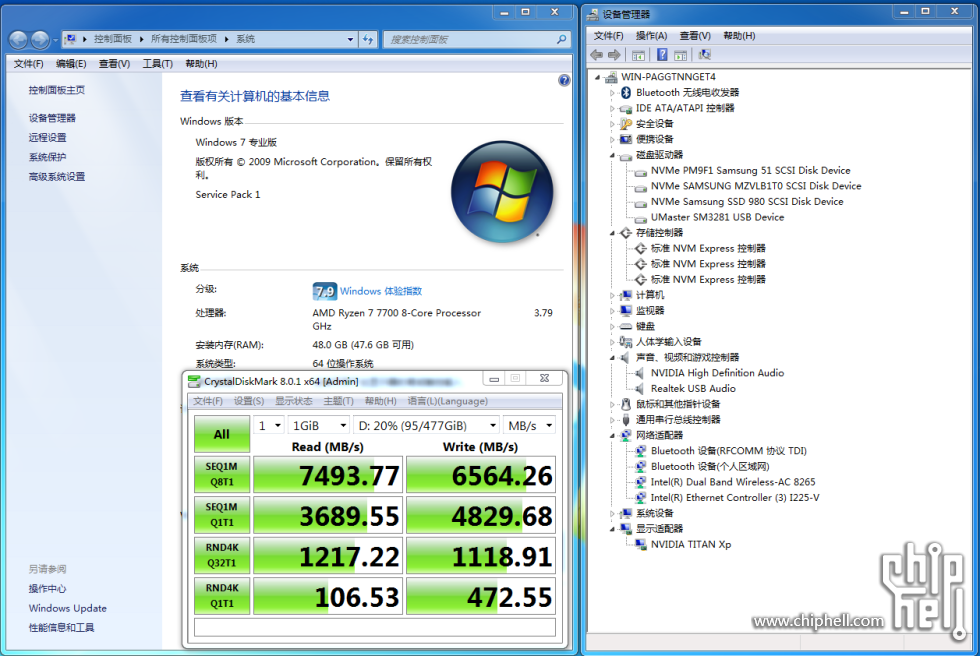980x656 pixels.
Task: Click the Help icon in Device Manager toolbar
Action: pos(662,55)
